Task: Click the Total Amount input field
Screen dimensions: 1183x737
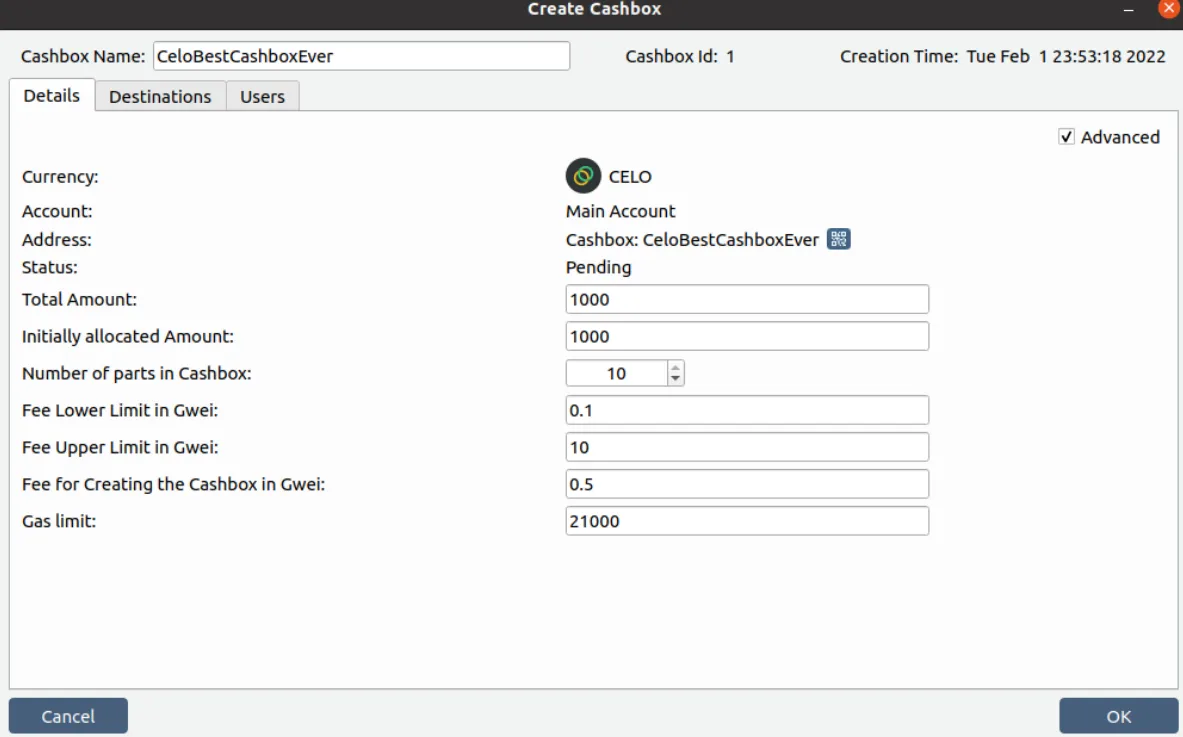Action: 747,299
